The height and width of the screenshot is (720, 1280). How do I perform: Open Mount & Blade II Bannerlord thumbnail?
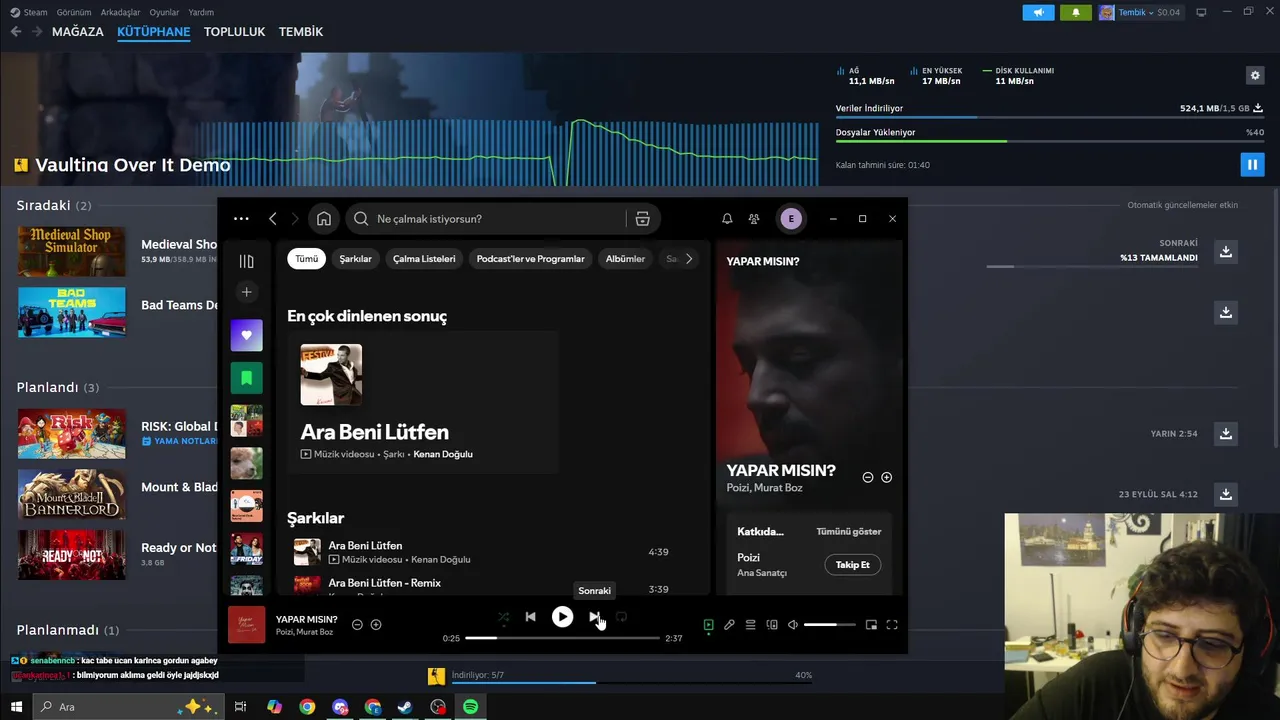tap(72, 494)
